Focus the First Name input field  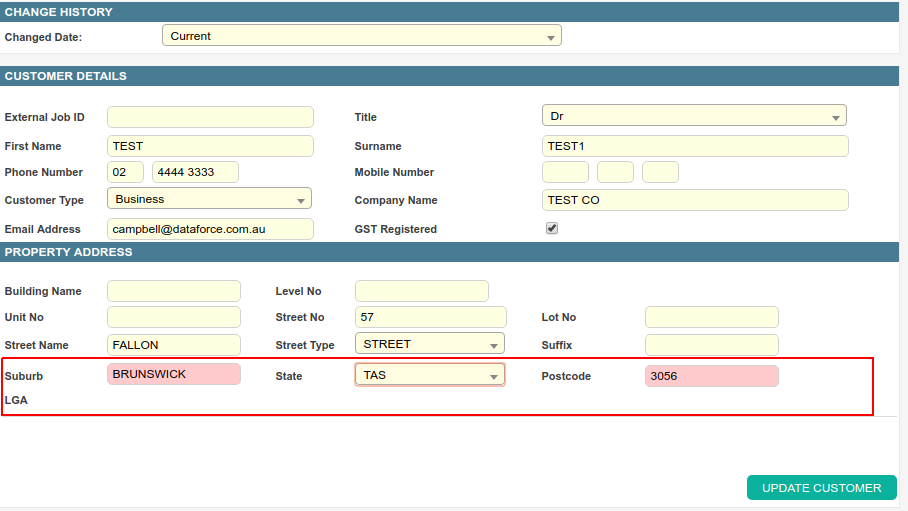tap(210, 146)
